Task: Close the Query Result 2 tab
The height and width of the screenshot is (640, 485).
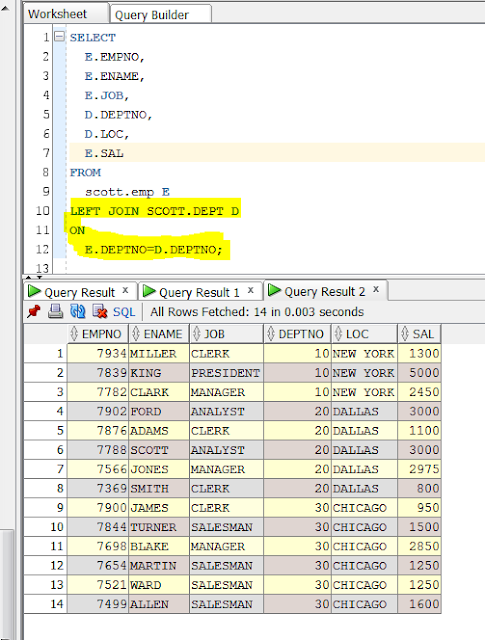Action: coord(376,289)
